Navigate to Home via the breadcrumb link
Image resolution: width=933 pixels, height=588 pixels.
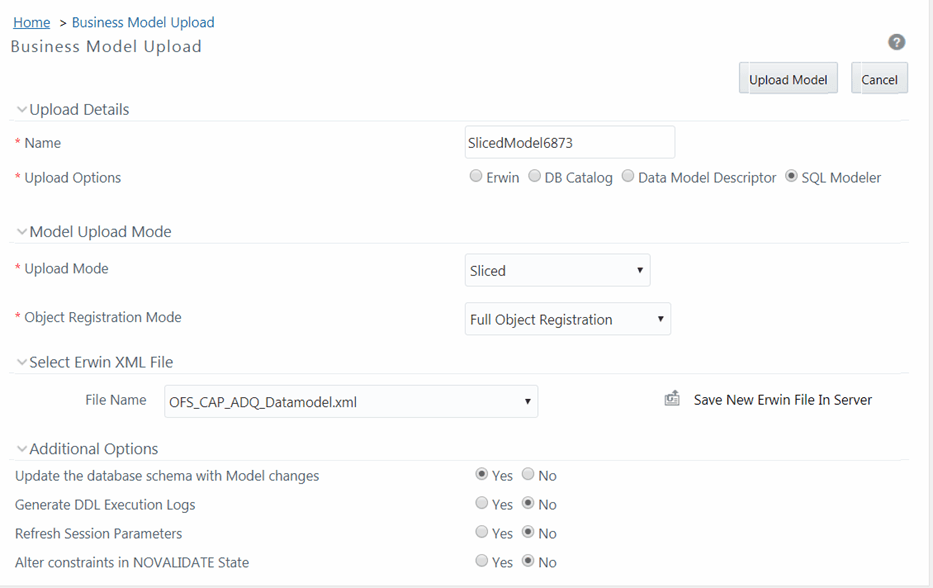click(x=30, y=22)
